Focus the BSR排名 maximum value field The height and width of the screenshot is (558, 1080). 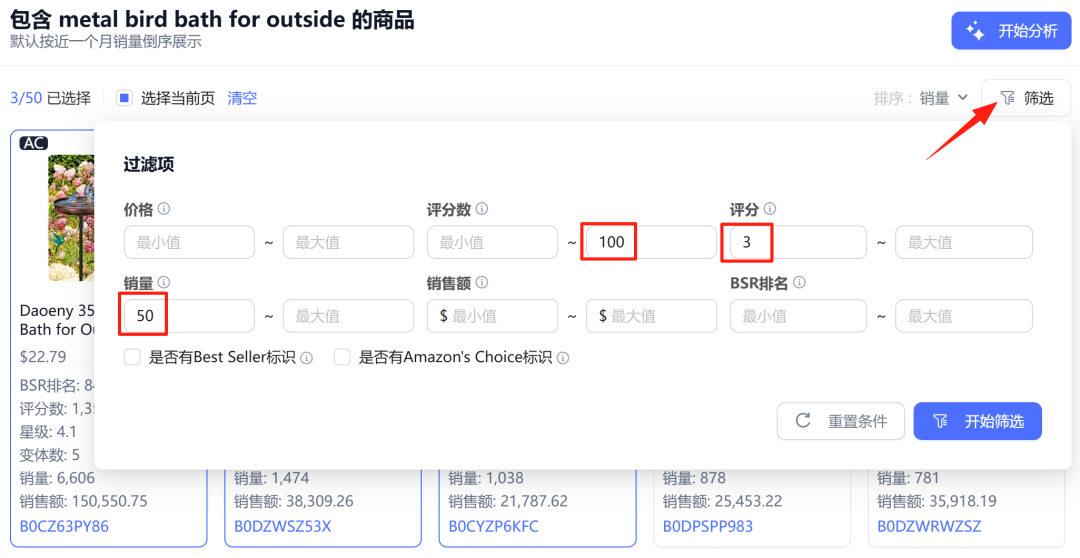point(964,316)
